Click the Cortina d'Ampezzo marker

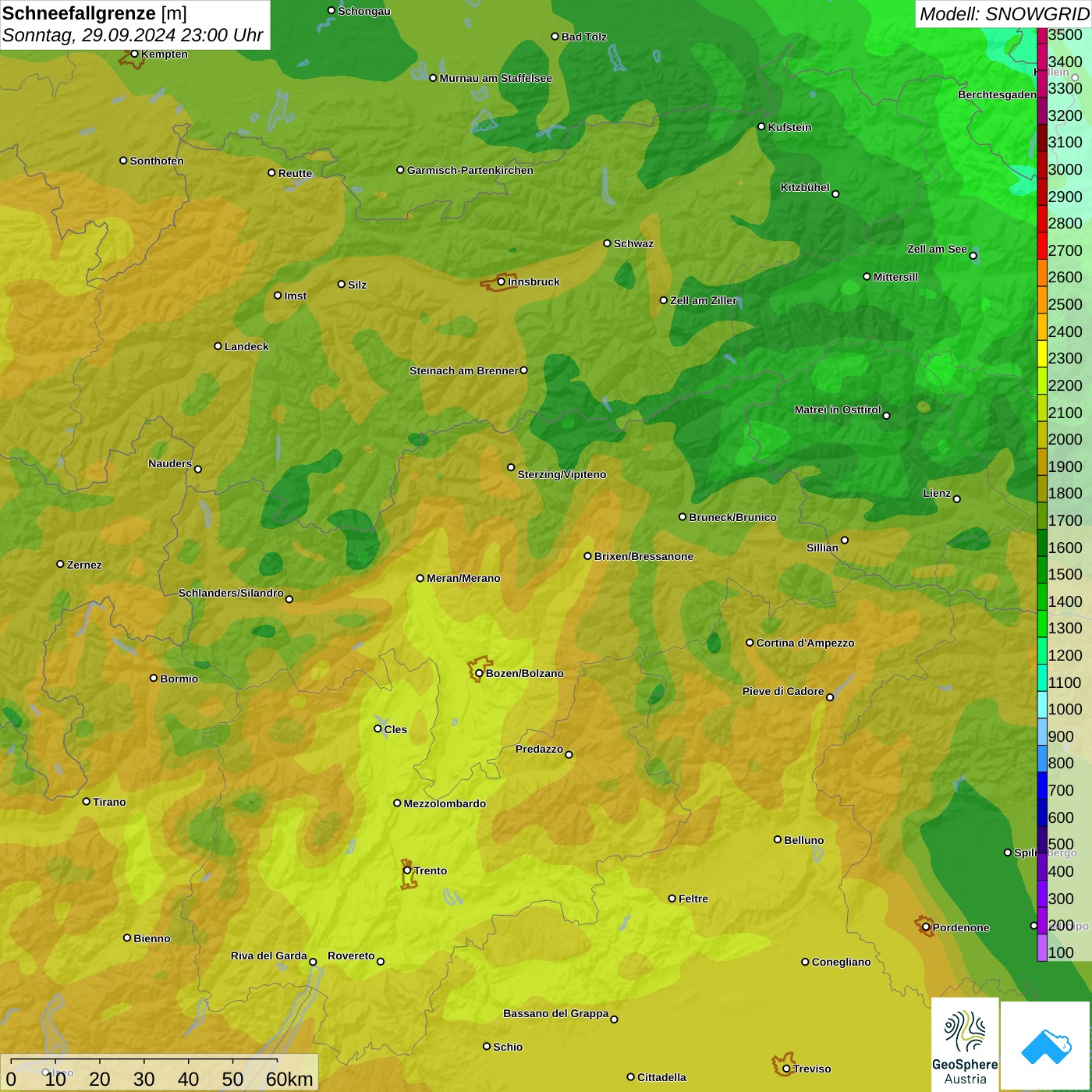tap(750, 643)
